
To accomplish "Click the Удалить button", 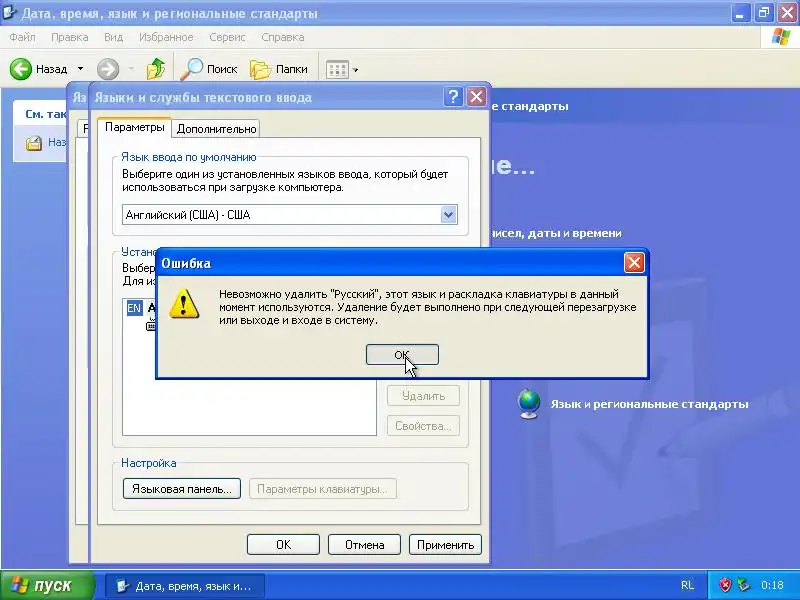I will (x=423, y=396).
